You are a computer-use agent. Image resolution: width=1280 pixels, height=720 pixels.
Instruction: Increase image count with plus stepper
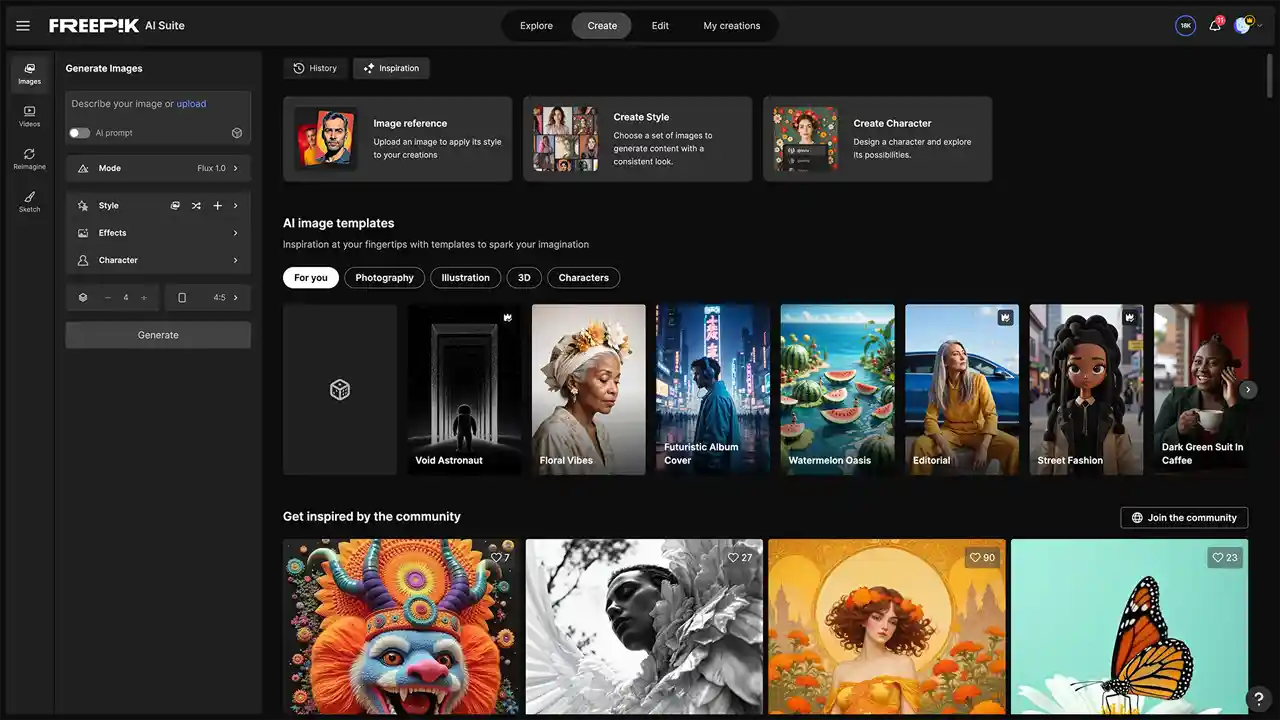click(144, 298)
